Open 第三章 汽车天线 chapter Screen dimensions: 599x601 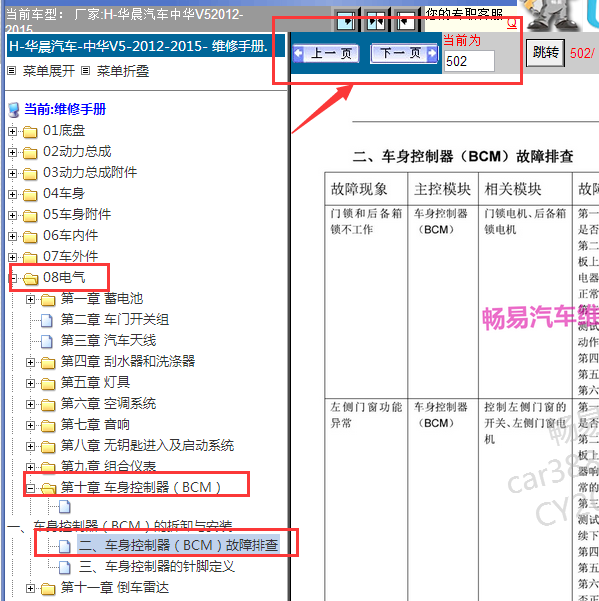[108, 340]
